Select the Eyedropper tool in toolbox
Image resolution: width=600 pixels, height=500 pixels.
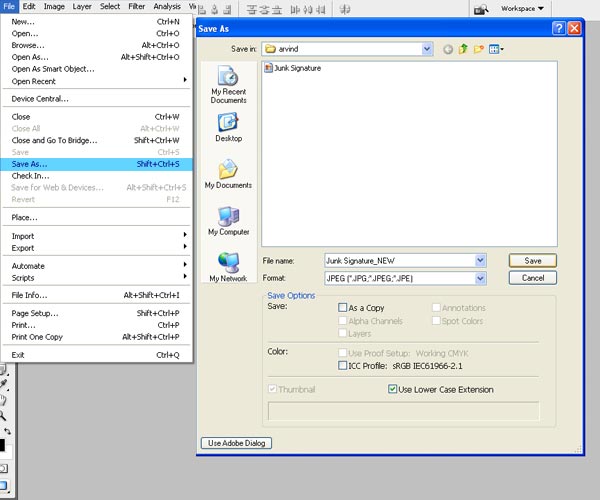click(3, 384)
